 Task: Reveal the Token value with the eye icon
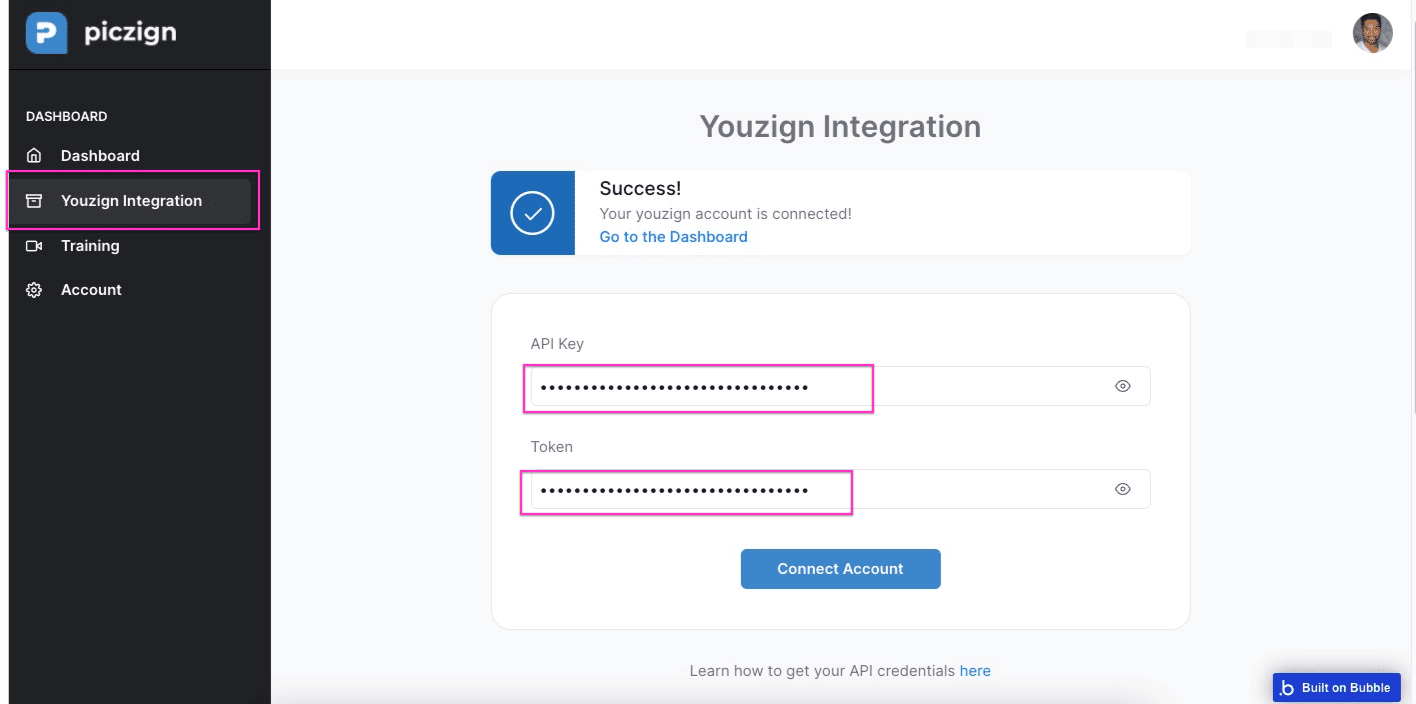1122,489
